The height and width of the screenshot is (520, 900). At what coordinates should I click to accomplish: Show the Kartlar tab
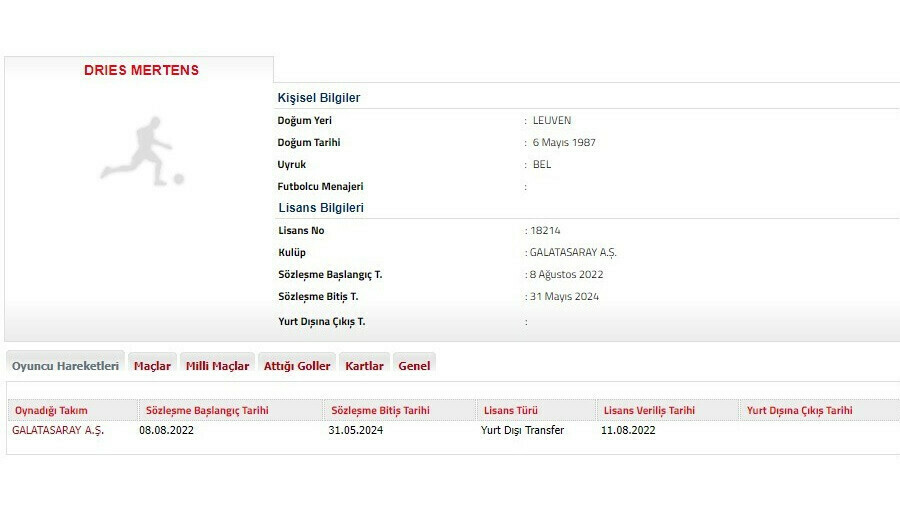click(x=364, y=366)
